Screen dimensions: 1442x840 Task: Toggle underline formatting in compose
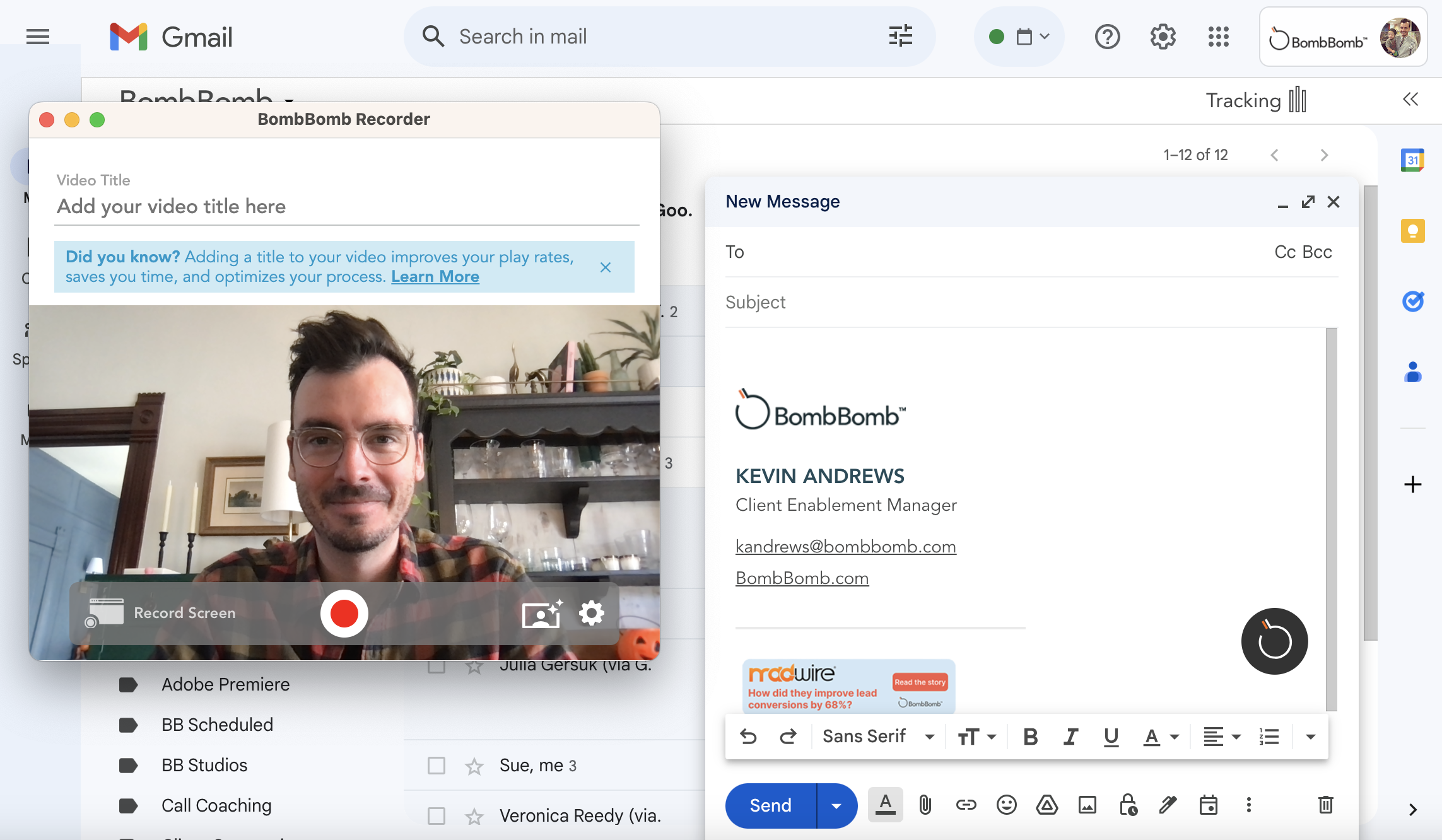(x=1111, y=737)
